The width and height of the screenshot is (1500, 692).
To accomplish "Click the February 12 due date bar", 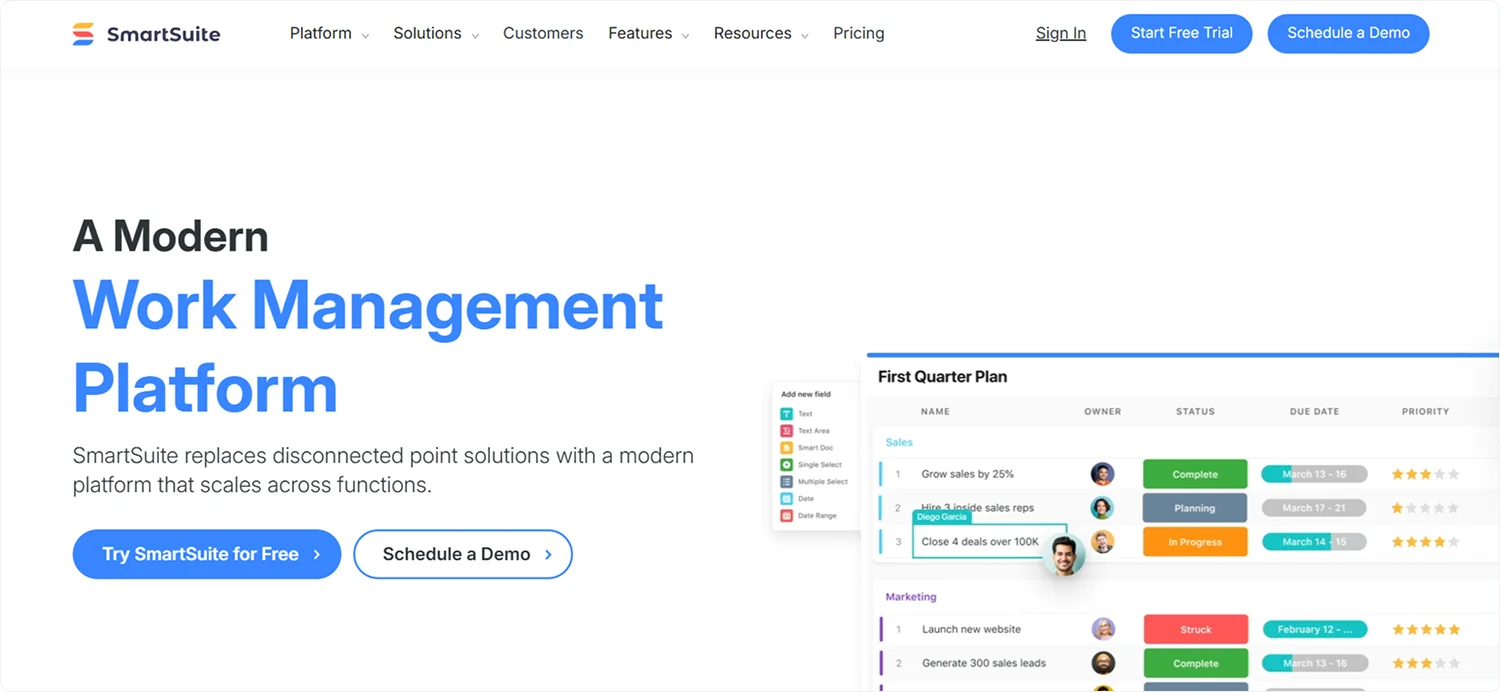I will click(x=1314, y=629).
